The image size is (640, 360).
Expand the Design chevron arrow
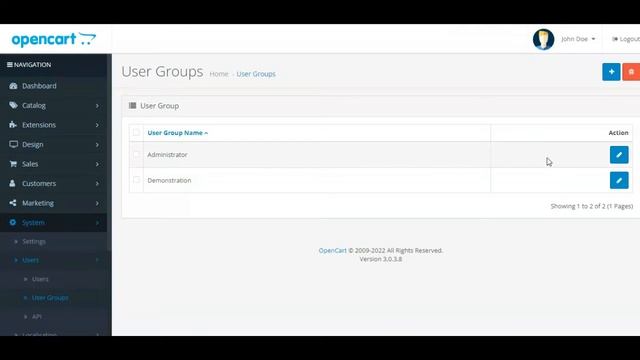(x=97, y=144)
